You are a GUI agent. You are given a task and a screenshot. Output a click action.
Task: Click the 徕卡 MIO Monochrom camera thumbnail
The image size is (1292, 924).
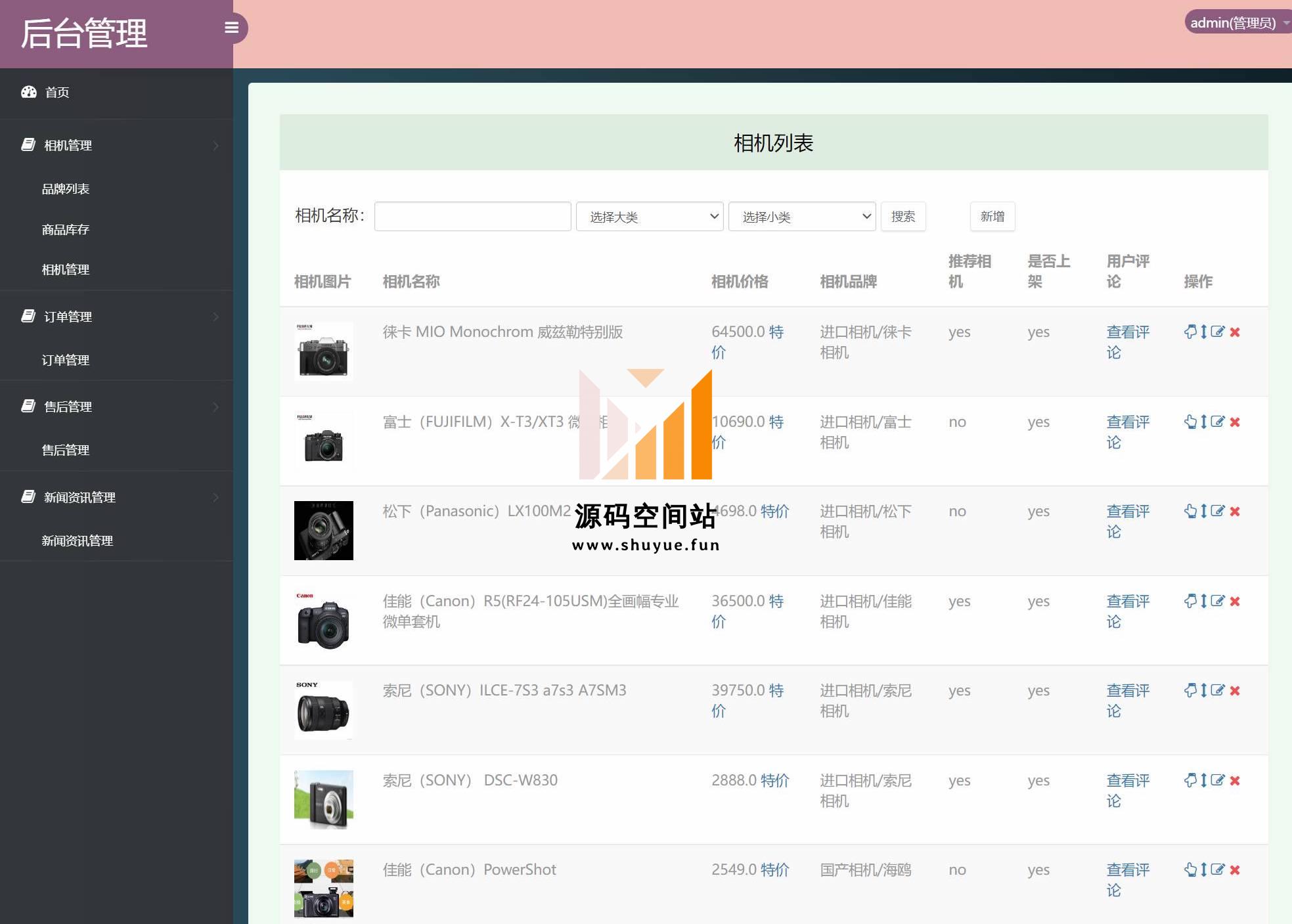[x=324, y=351]
